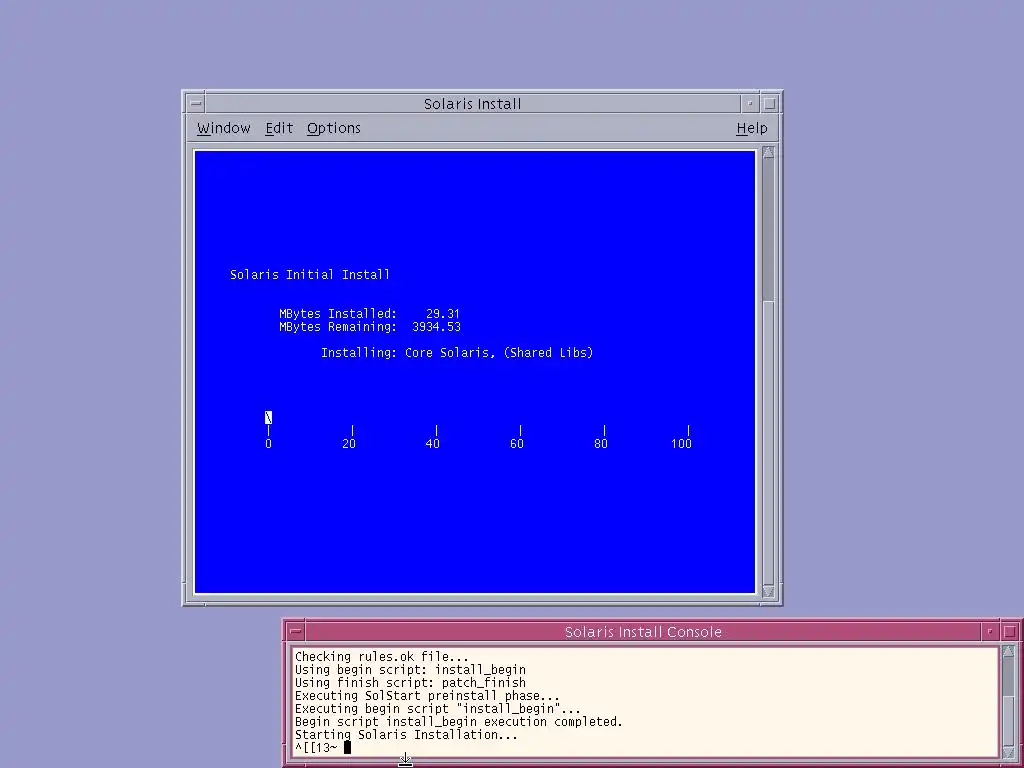Minimize the Solaris Install Console window

click(989, 632)
